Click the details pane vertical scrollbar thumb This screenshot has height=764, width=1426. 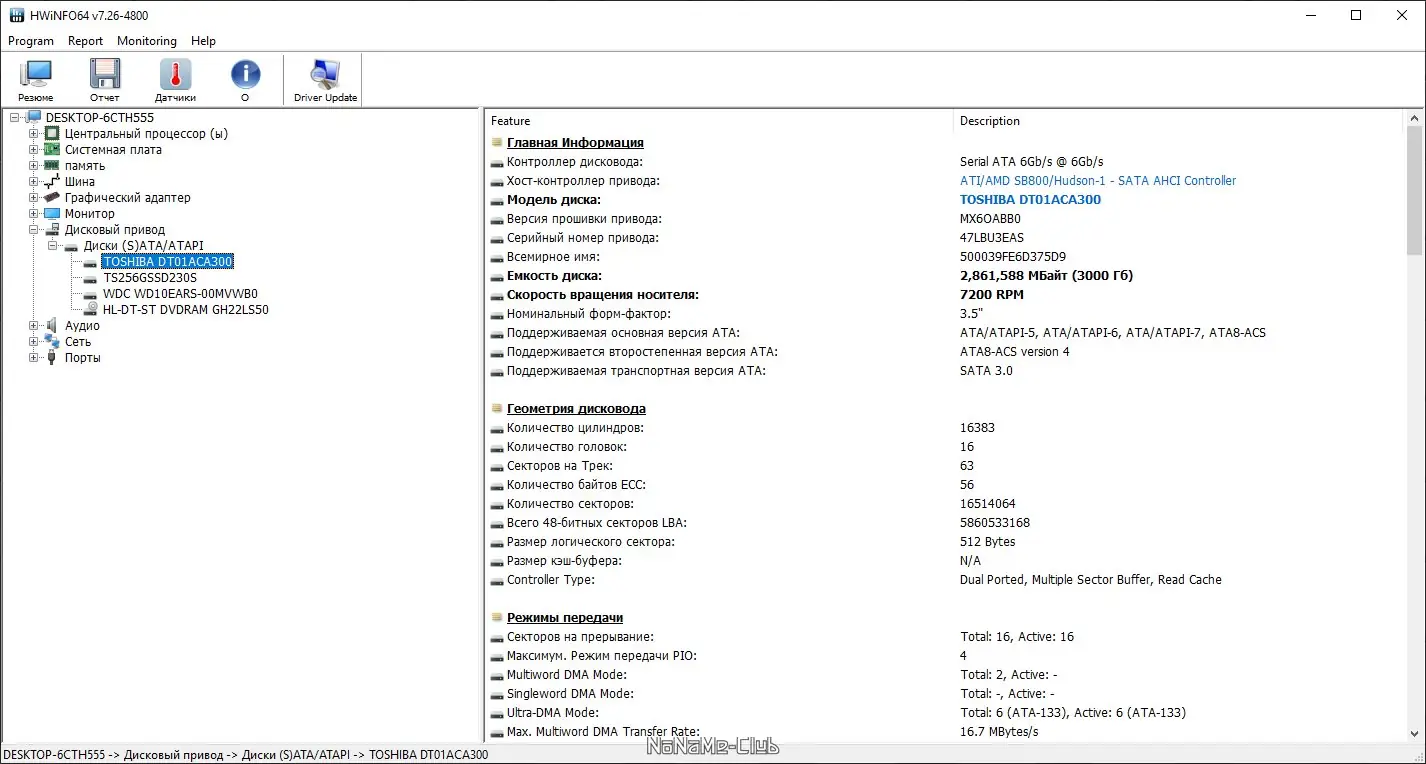click(1414, 190)
